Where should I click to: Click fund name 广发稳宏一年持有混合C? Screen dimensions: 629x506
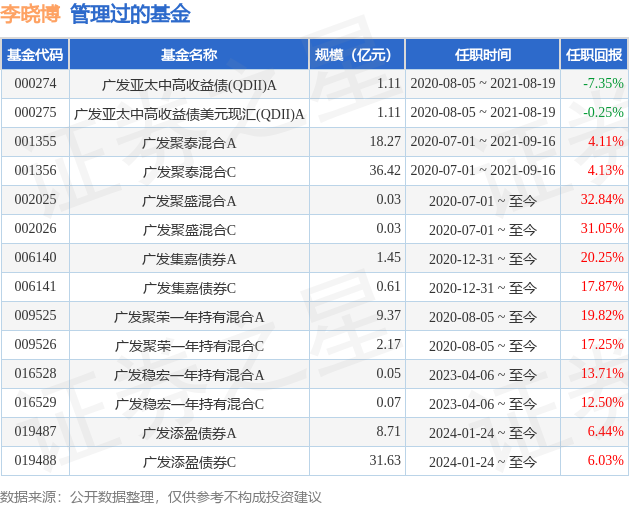[189, 404]
